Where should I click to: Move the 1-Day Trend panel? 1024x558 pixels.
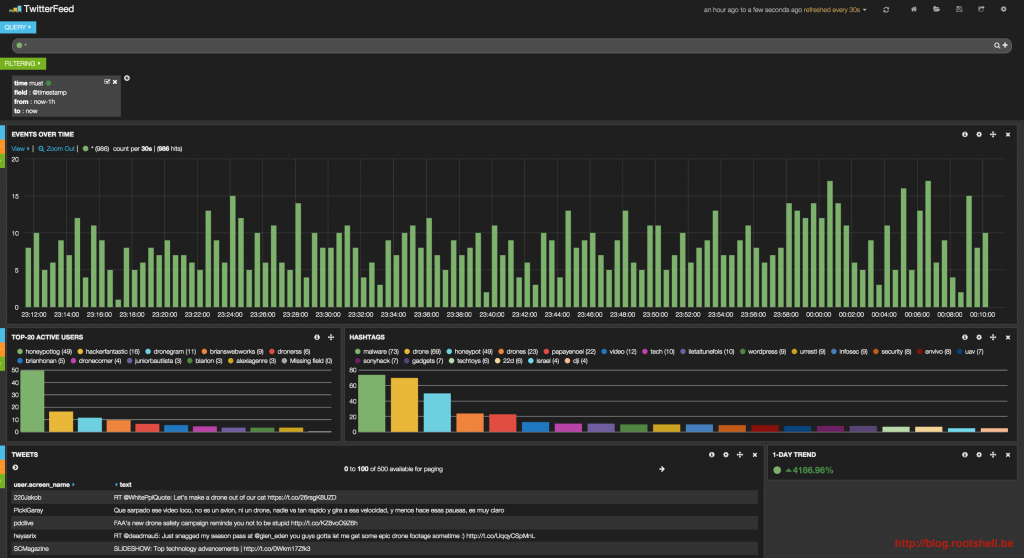tap(993, 455)
